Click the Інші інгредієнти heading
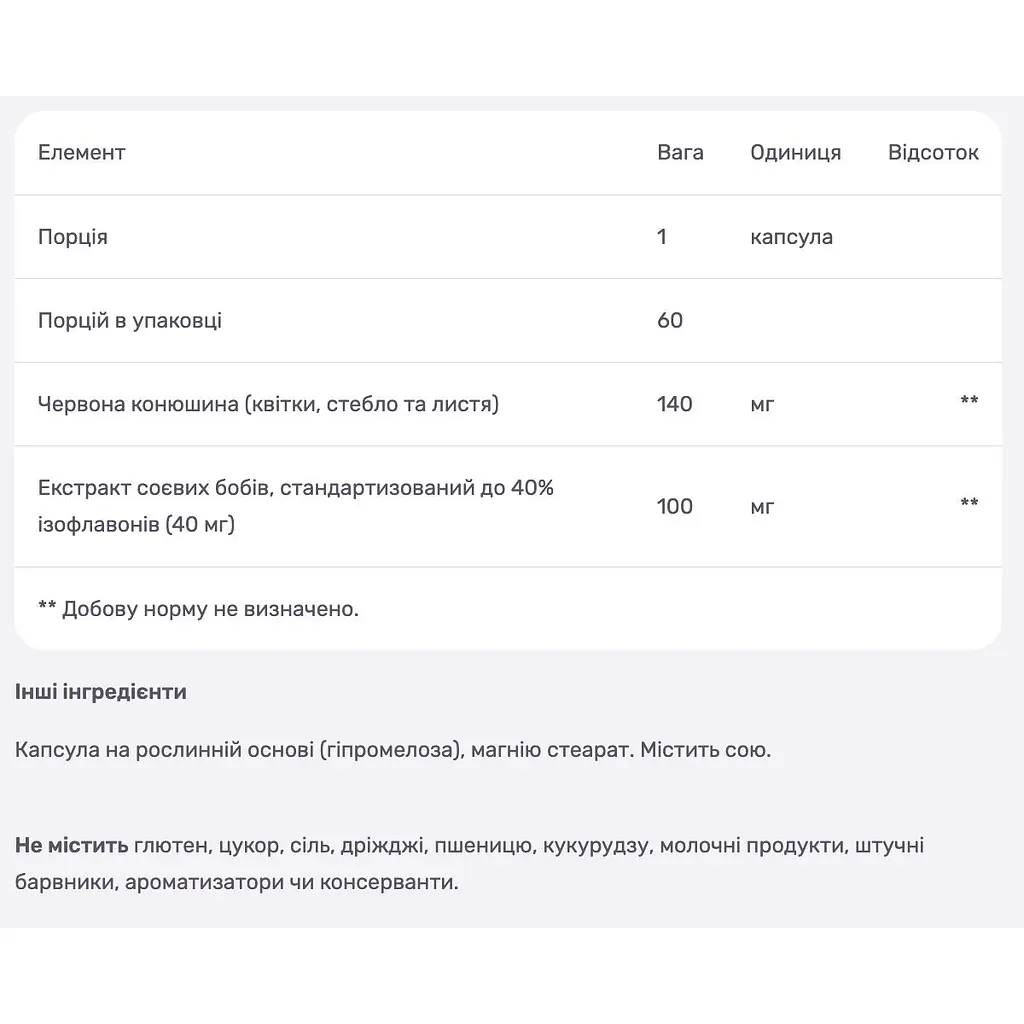Screen dimensions: 1024x1024 pos(101,692)
